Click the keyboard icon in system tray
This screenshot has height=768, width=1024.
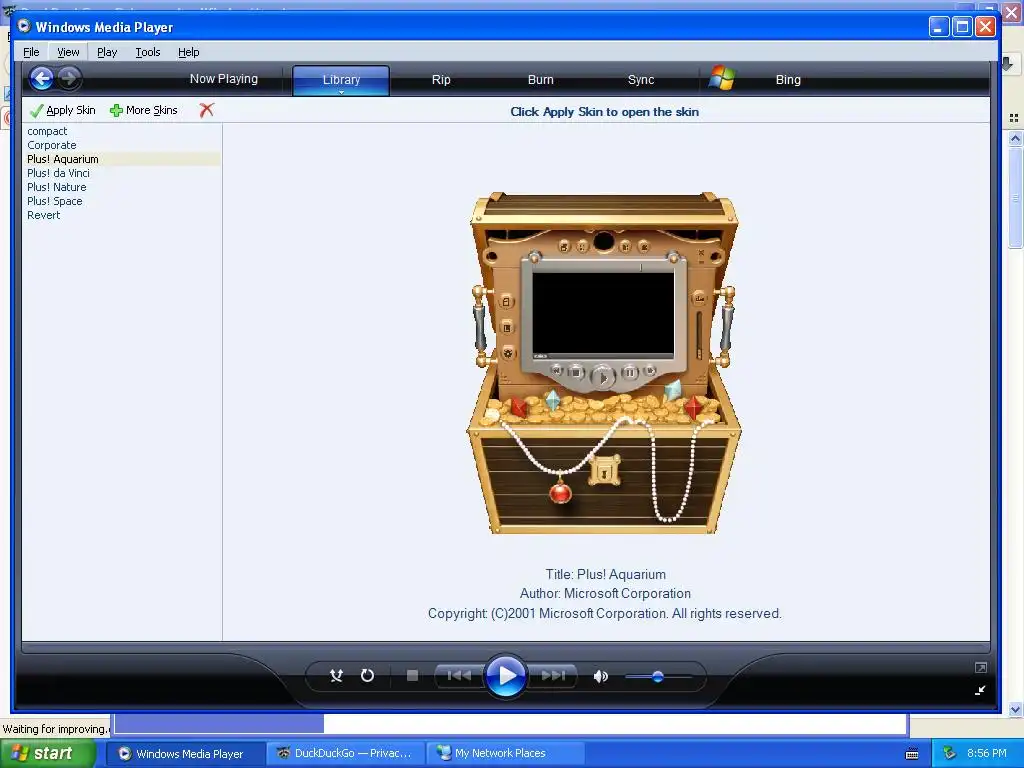point(912,754)
